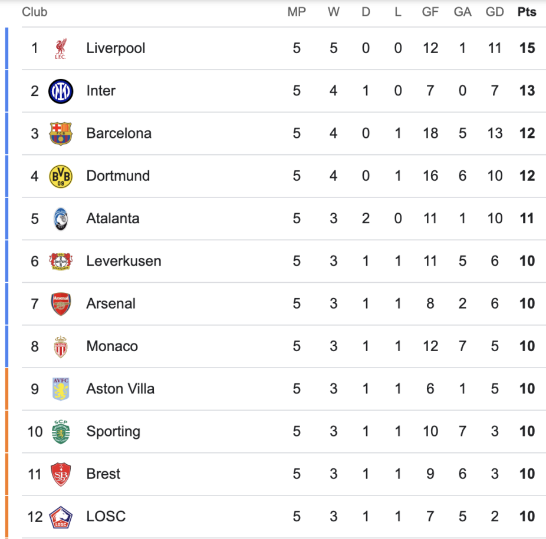The height and width of the screenshot is (539, 546).
Task: Click the Club column header
Action: click(x=34, y=12)
